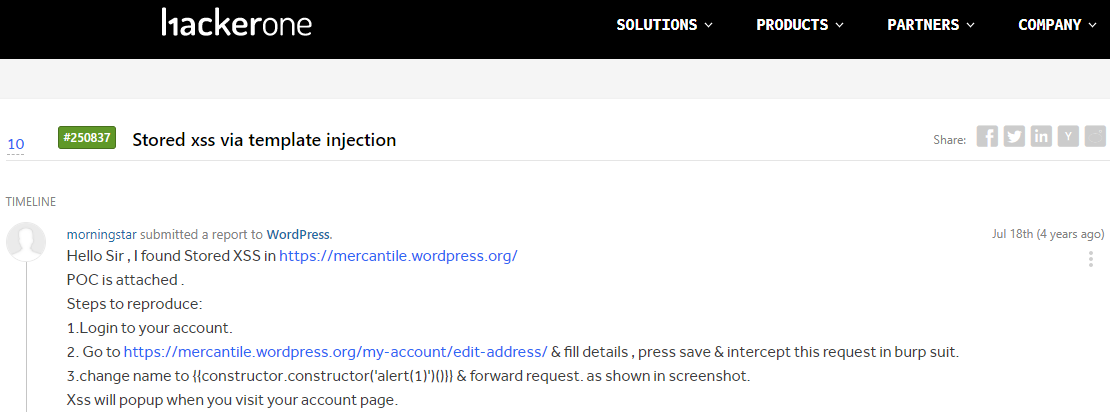This screenshot has width=1110, height=412.
Task: Expand the Partners dropdown menu
Action: pyautogui.click(x=931, y=25)
